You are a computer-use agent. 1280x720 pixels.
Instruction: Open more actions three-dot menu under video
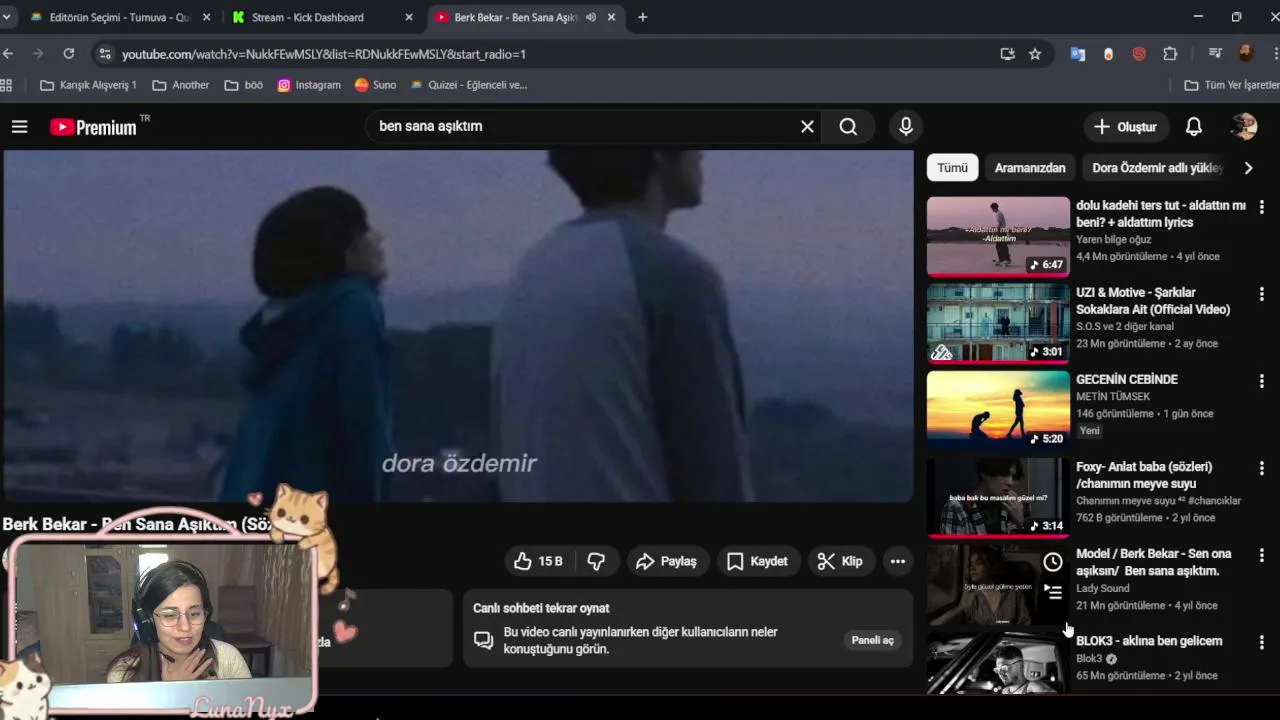898,561
